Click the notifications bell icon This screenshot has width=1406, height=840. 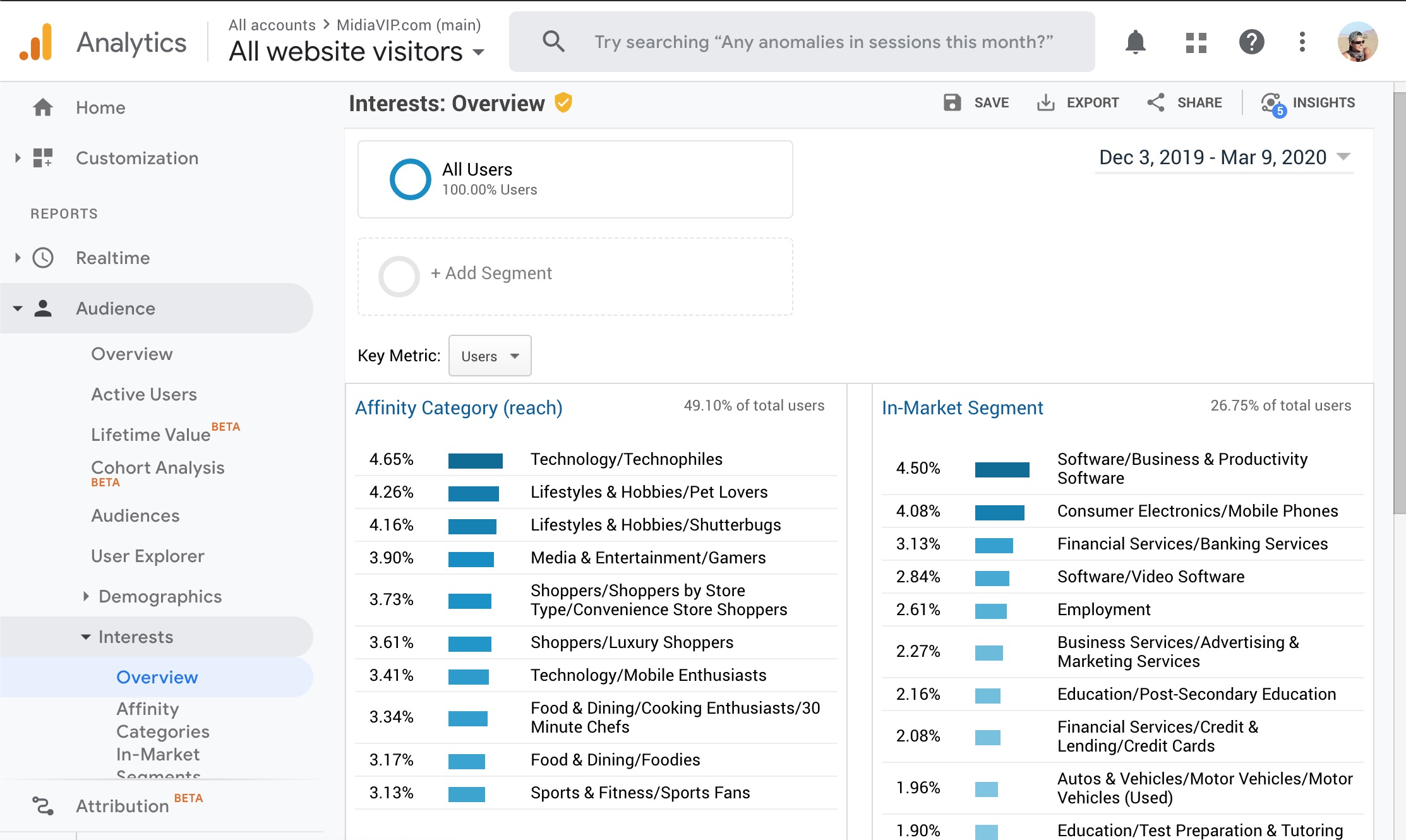point(1135,42)
